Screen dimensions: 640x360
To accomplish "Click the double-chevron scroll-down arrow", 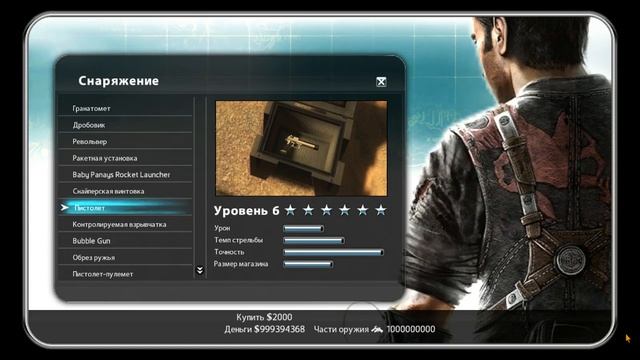I will 200,270.
